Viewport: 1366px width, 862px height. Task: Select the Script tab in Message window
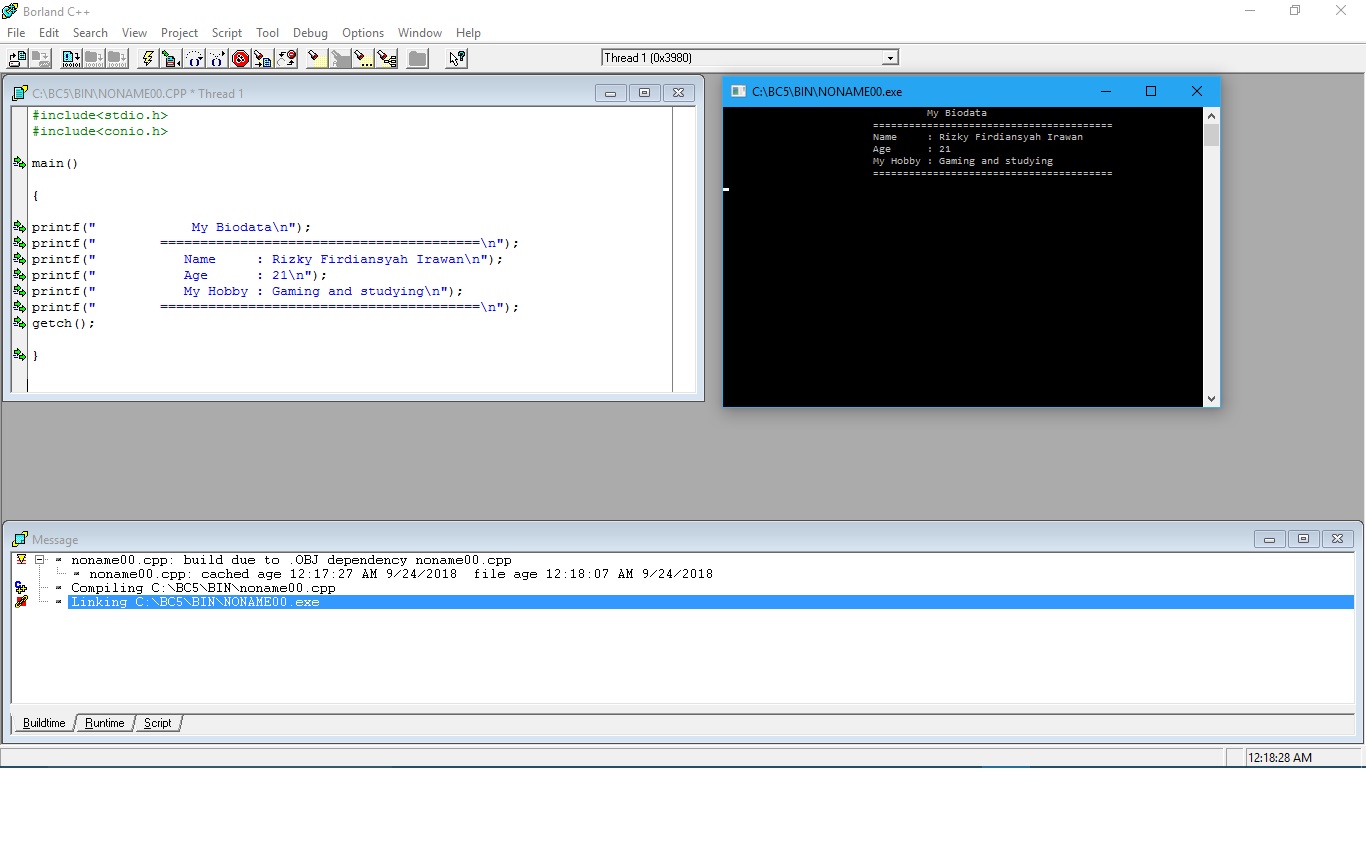(x=157, y=723)
